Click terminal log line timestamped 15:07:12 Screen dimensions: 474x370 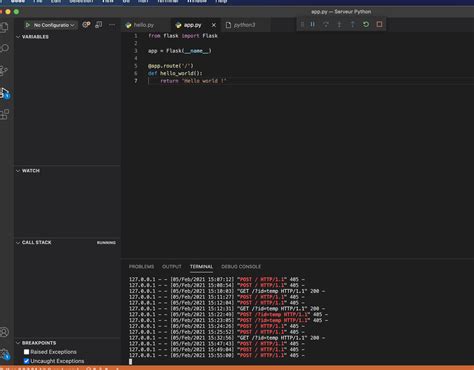pyautogui.click(x=217, y=279)
